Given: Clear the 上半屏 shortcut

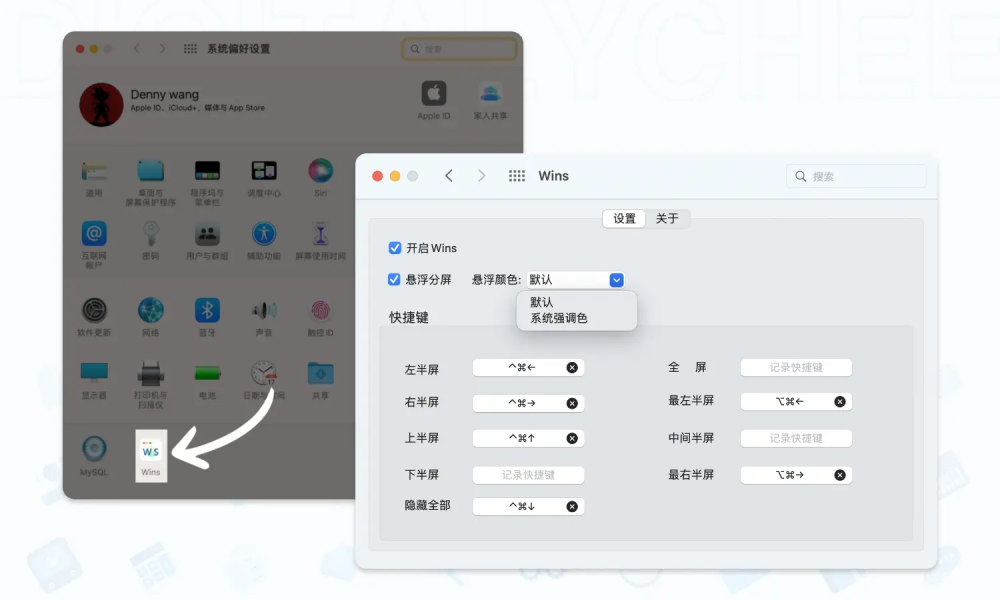Looking at the screenshot, I should click(572, 439).
